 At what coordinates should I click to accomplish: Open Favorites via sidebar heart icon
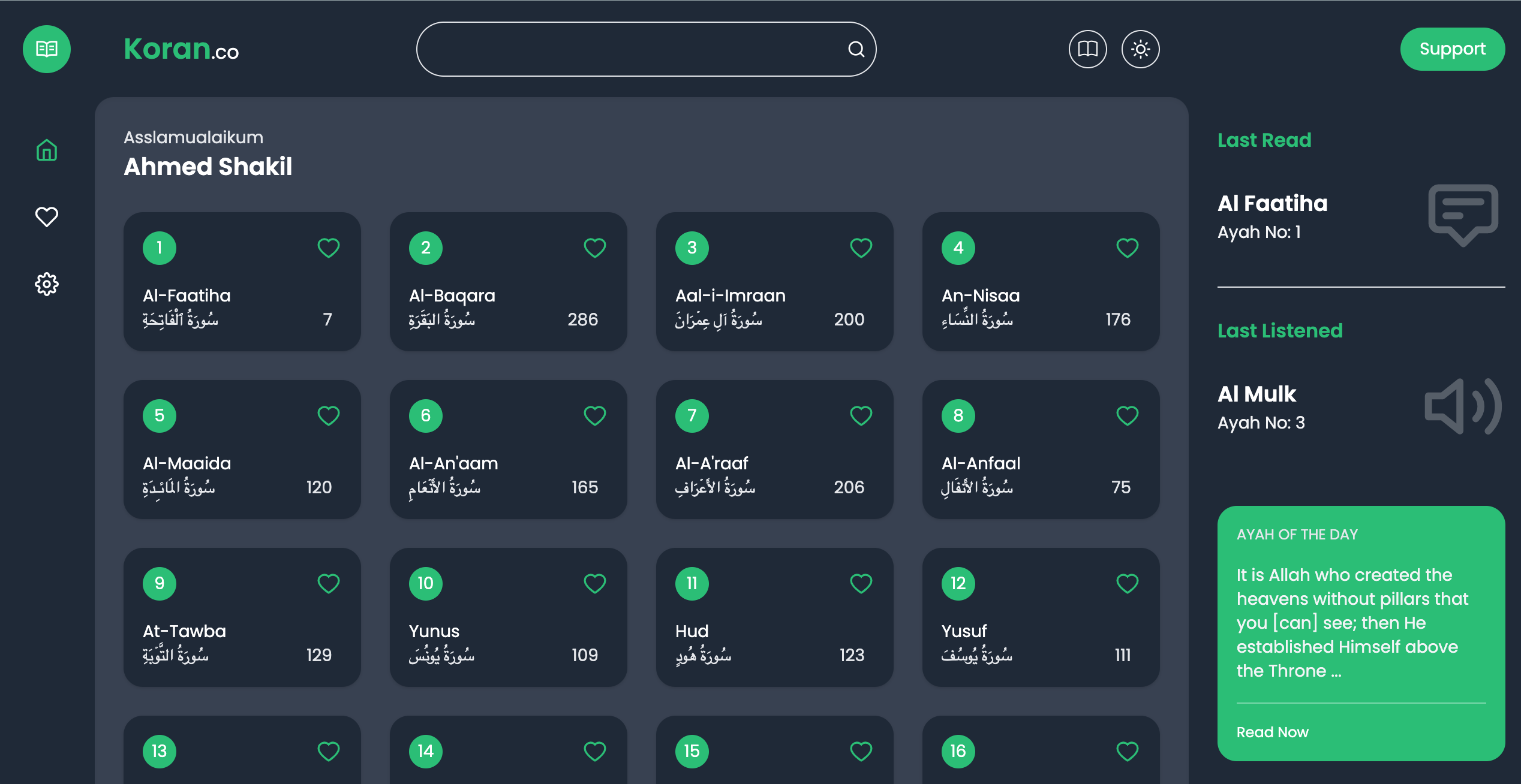click(47, 216)
